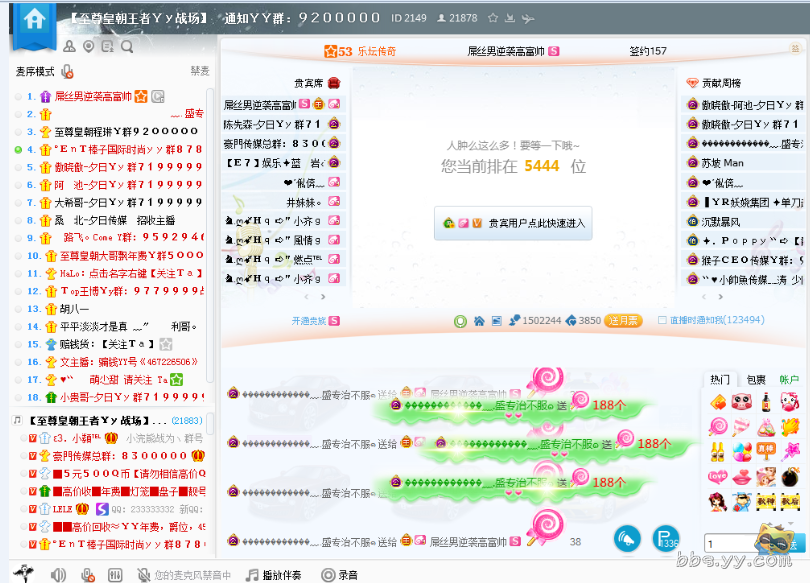
Task: Select the soy sauce bottle gift
Action: [x=766, y=401]
